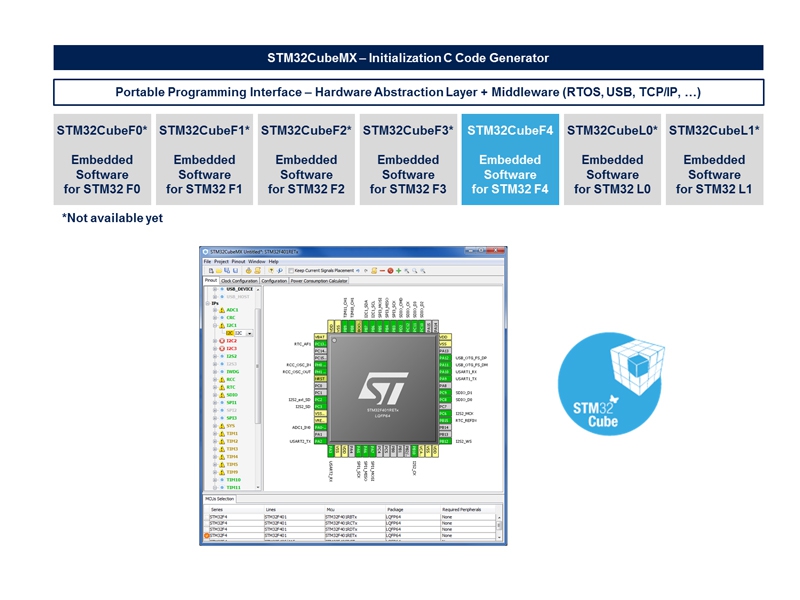Open the Project menu
The image size is (800, 600).
pyautogui.click(x=222, y=261)
